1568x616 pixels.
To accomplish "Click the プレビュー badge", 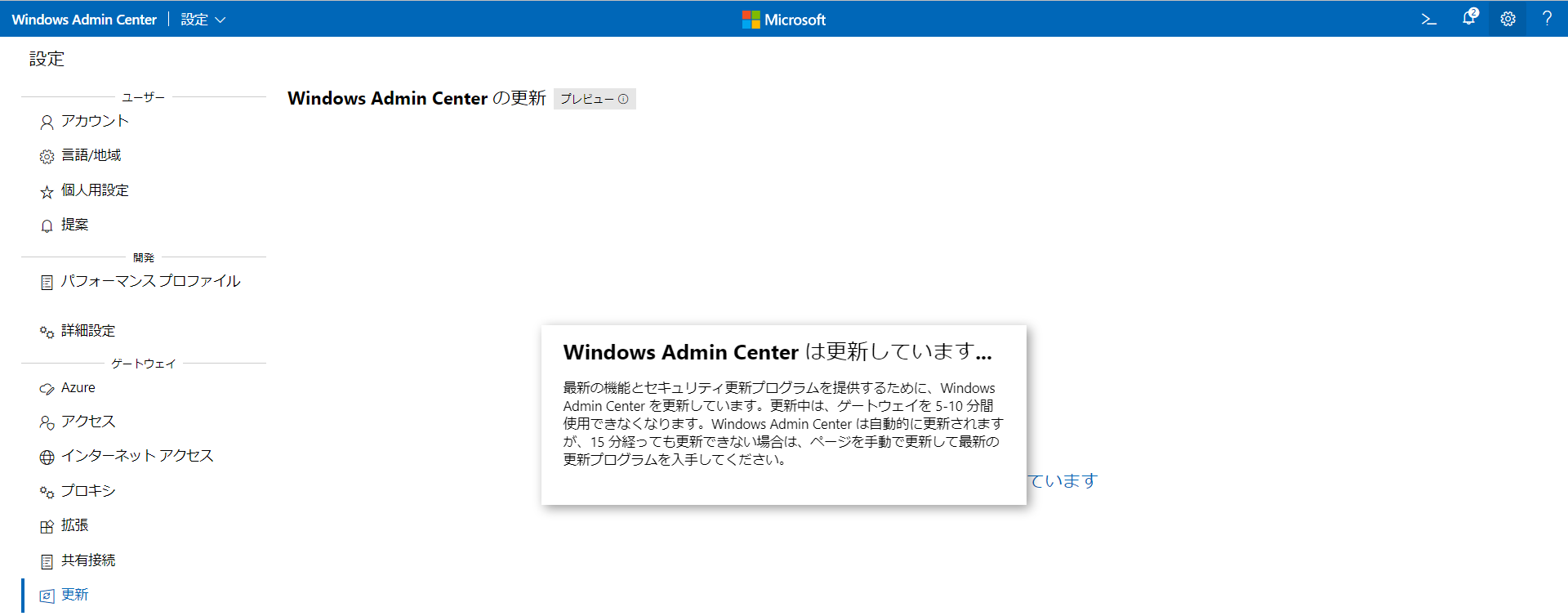I will (x=595, y=99).
